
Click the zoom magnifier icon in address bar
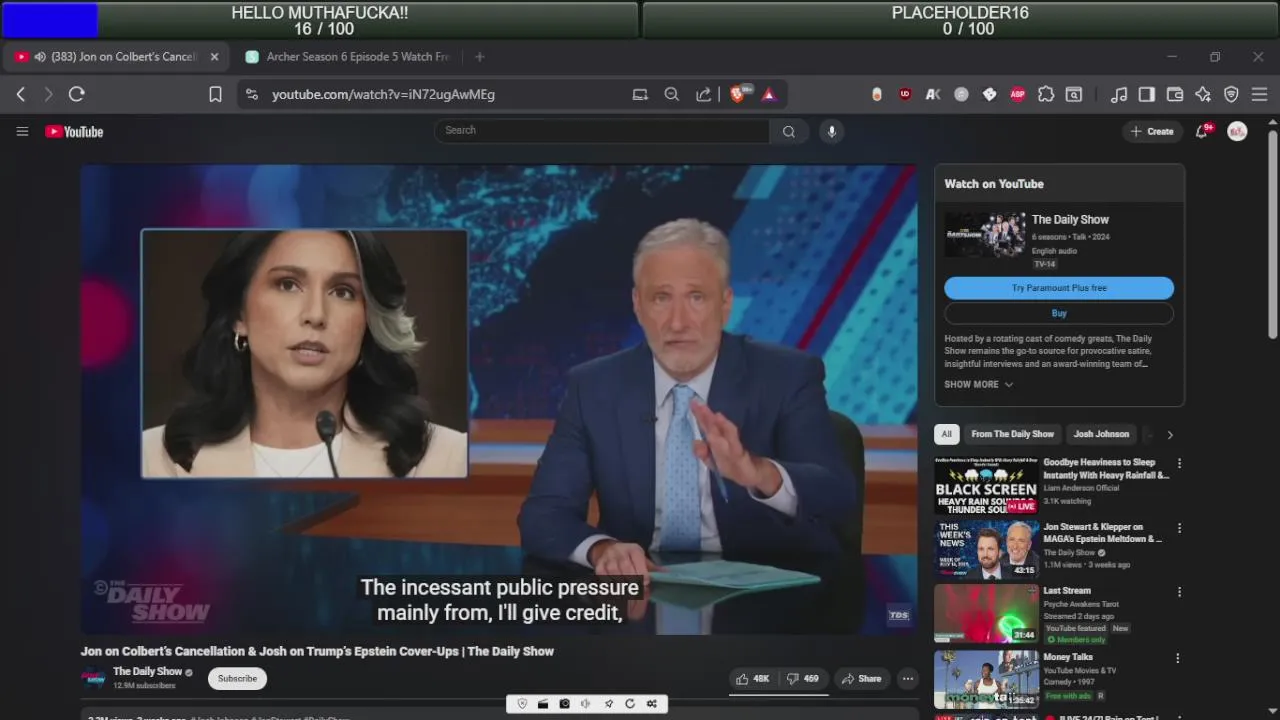click(672, 94)
